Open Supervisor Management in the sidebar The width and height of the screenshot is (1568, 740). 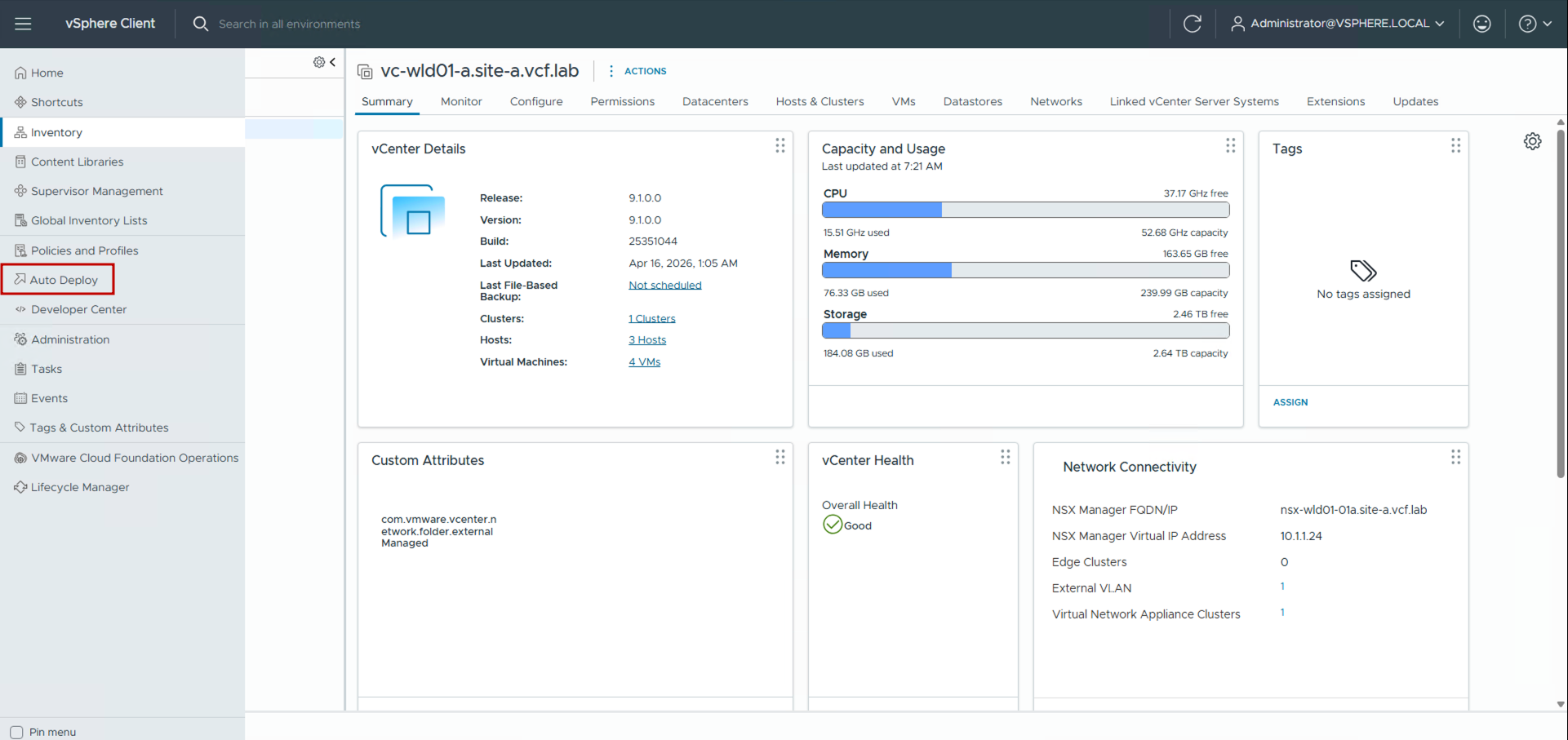pyautogui.click(x=122, y=191)
